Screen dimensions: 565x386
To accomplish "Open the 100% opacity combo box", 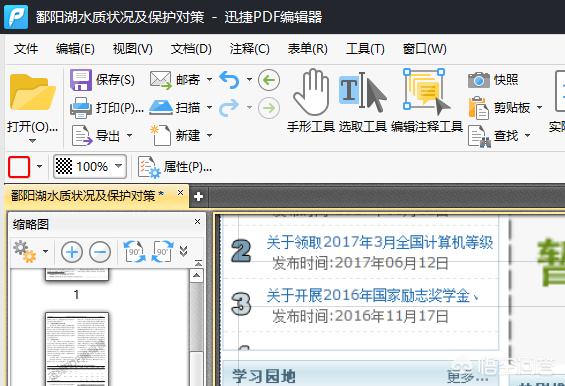I will (90, 167).
